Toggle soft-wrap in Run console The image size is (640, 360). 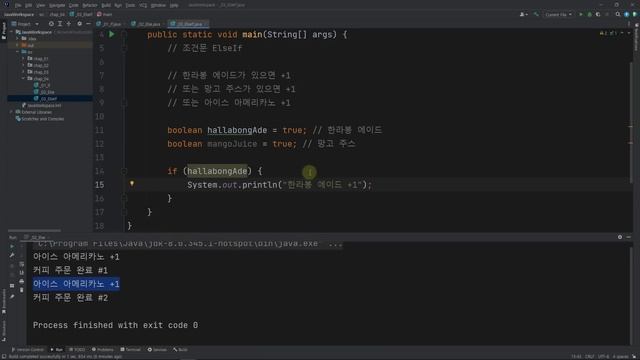tap(22, 264)
